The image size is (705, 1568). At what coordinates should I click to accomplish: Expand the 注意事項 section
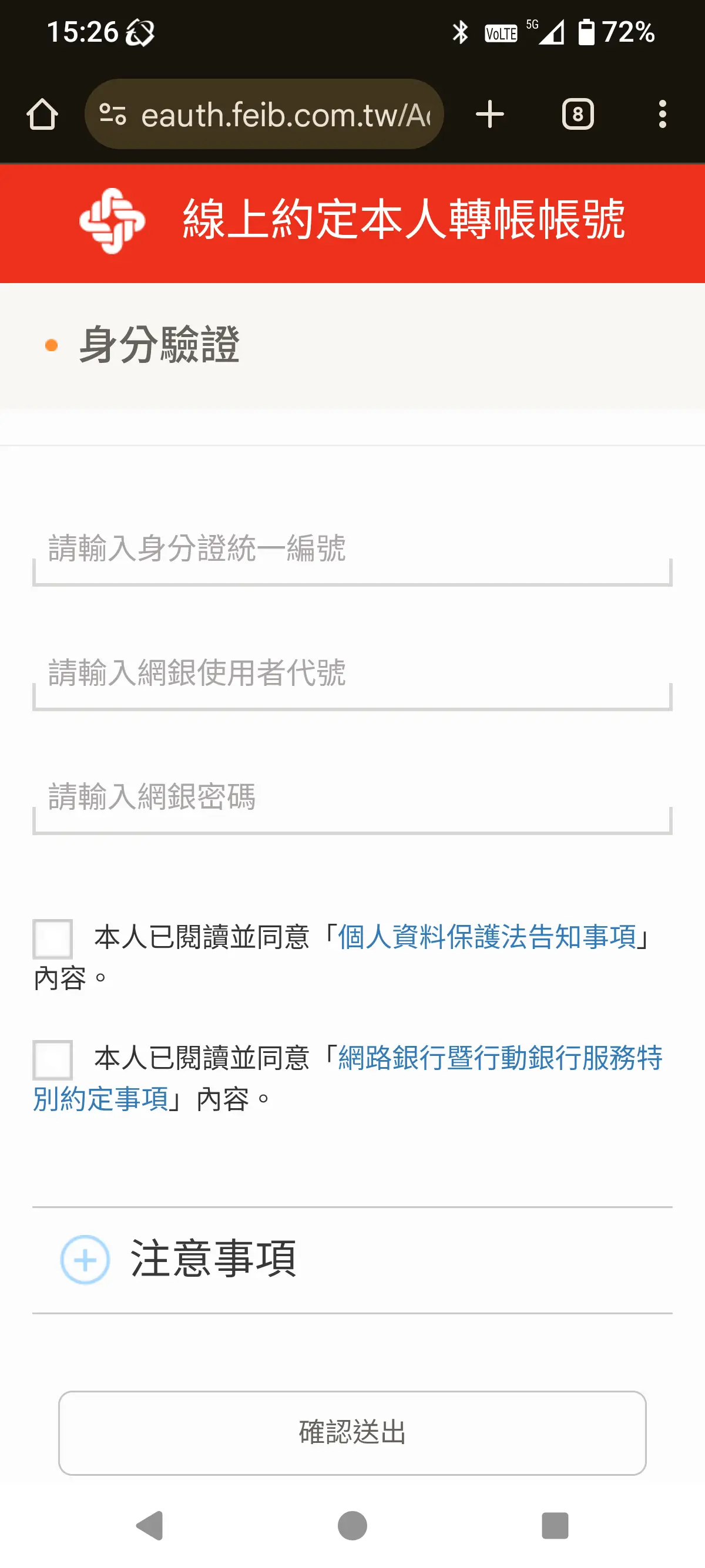[85, 1259]
